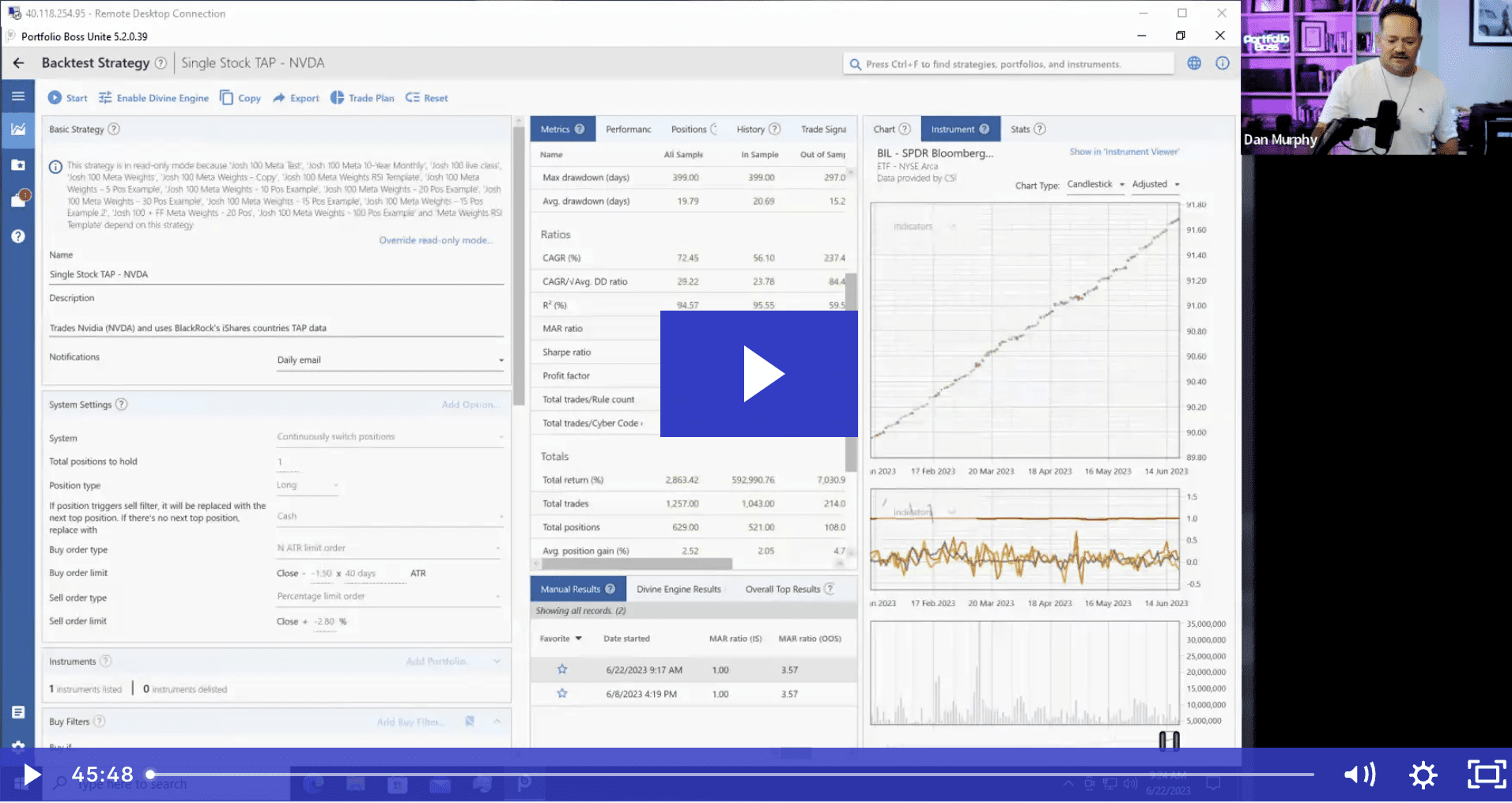1512x803 pixels.
Task: Sort using the Favorite column arrow
Action: tap(578, 639)
